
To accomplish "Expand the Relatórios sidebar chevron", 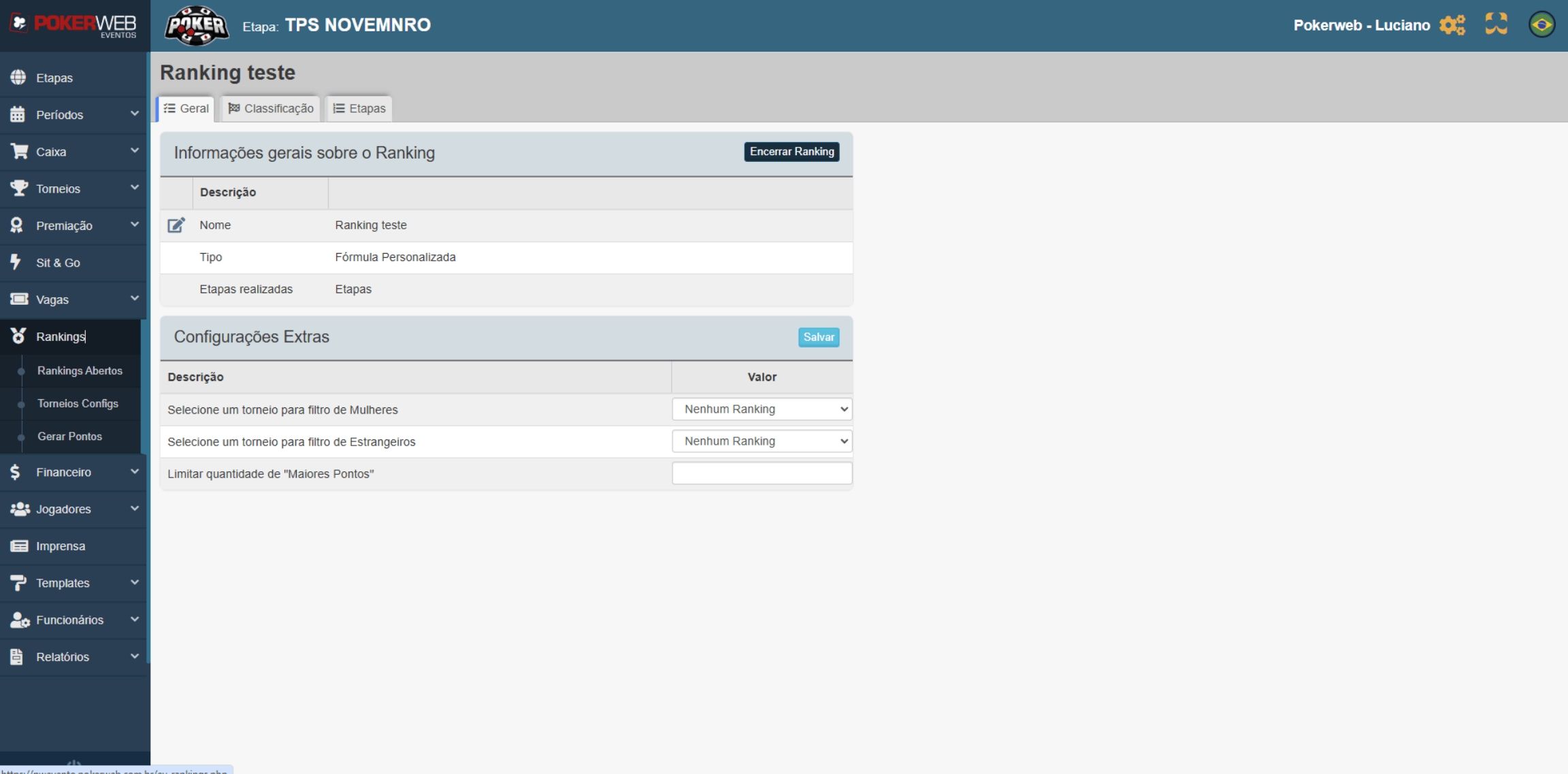I will pos(134,656).
